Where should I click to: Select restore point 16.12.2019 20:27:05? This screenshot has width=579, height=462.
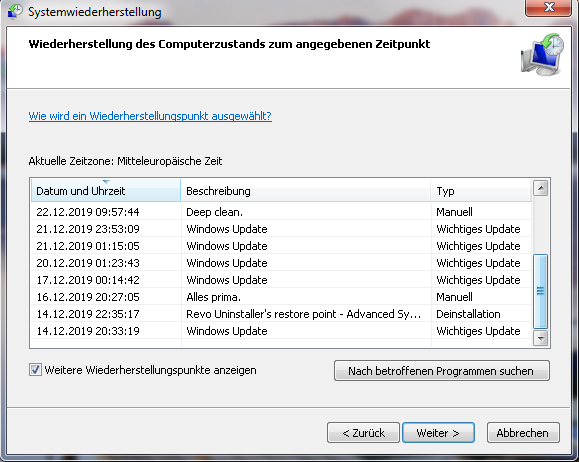tap(281, 297)
